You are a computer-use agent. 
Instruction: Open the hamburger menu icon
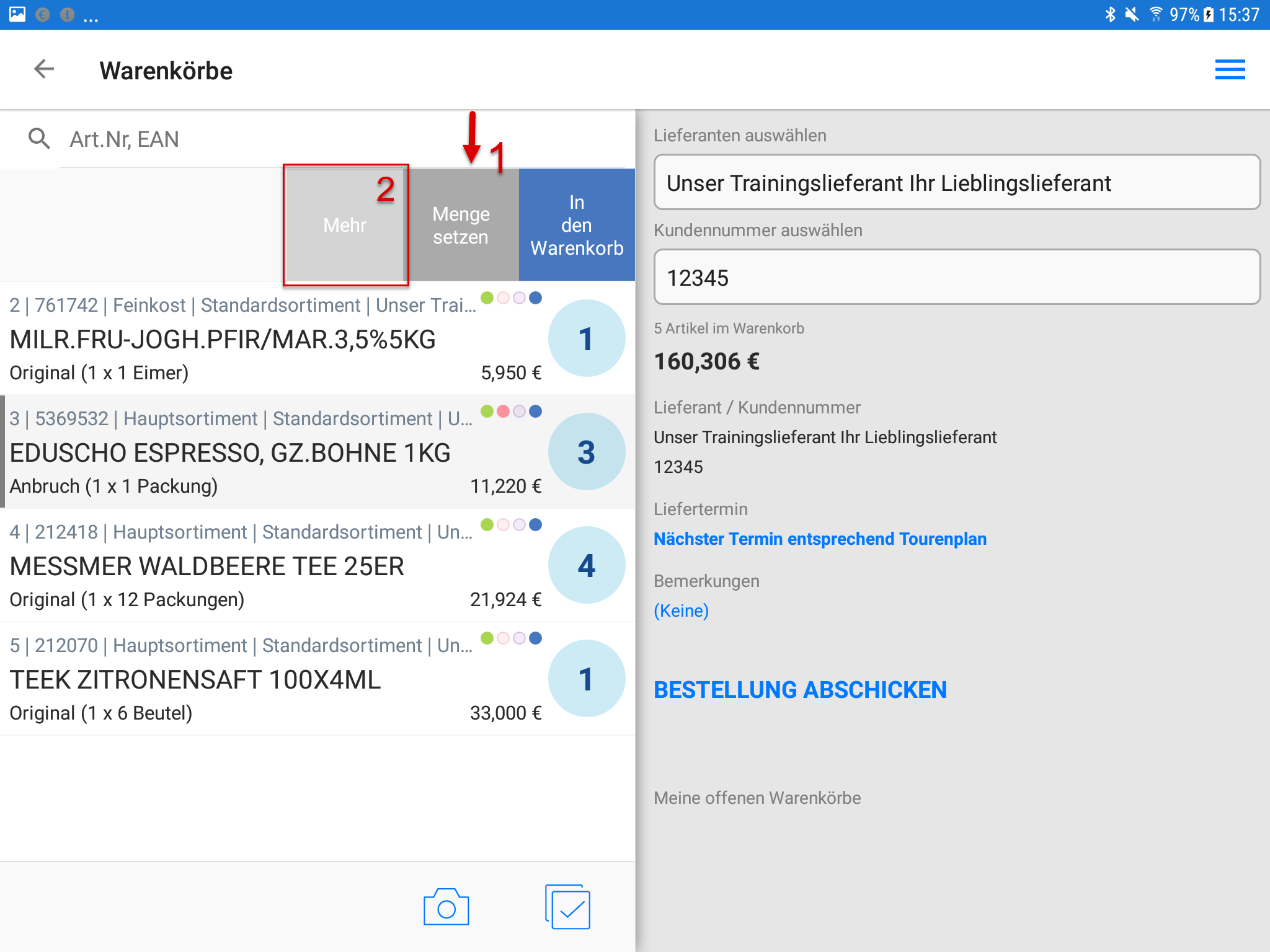1229,69
